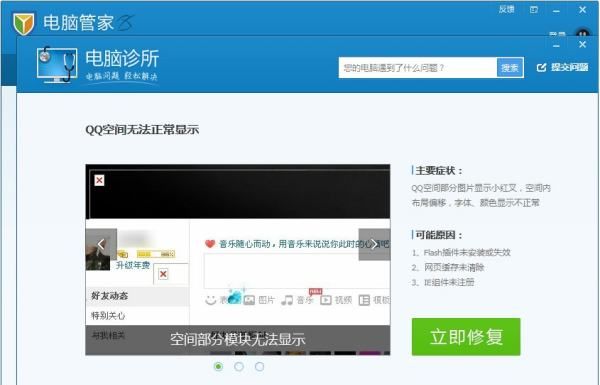Click the 提交问题 edit pencil icon

tap(541, 68)
